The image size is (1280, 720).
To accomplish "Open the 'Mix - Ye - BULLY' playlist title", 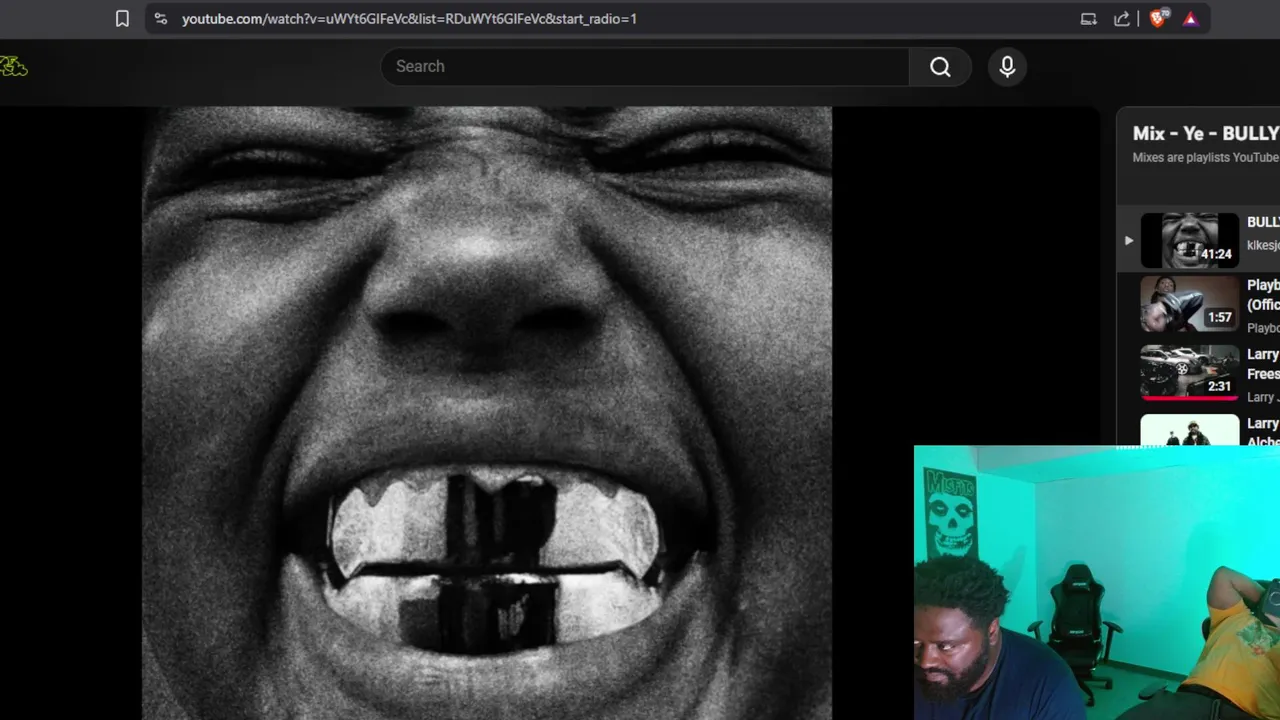I will 1206,133.
